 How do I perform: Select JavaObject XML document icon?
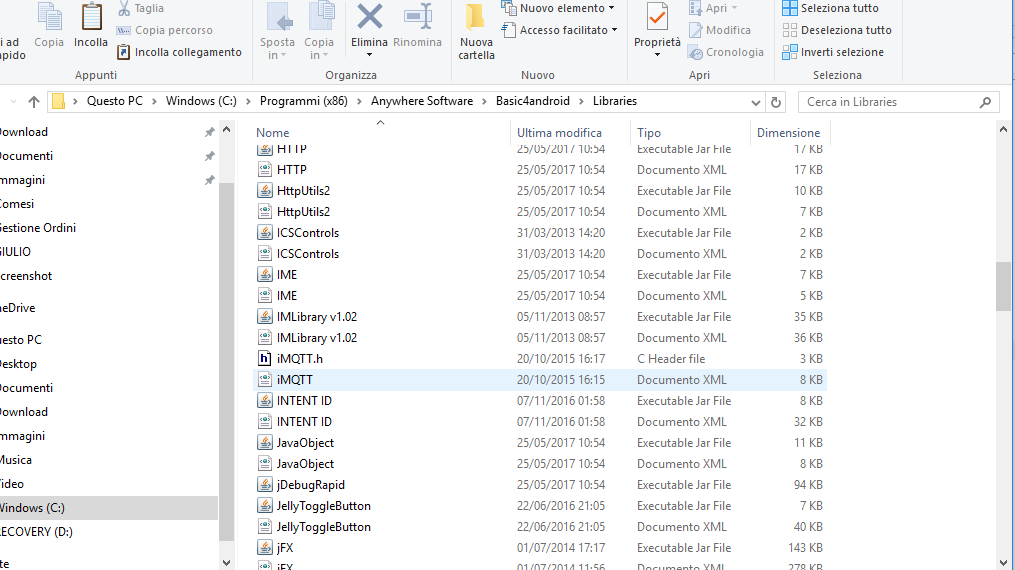click(265, 464)
